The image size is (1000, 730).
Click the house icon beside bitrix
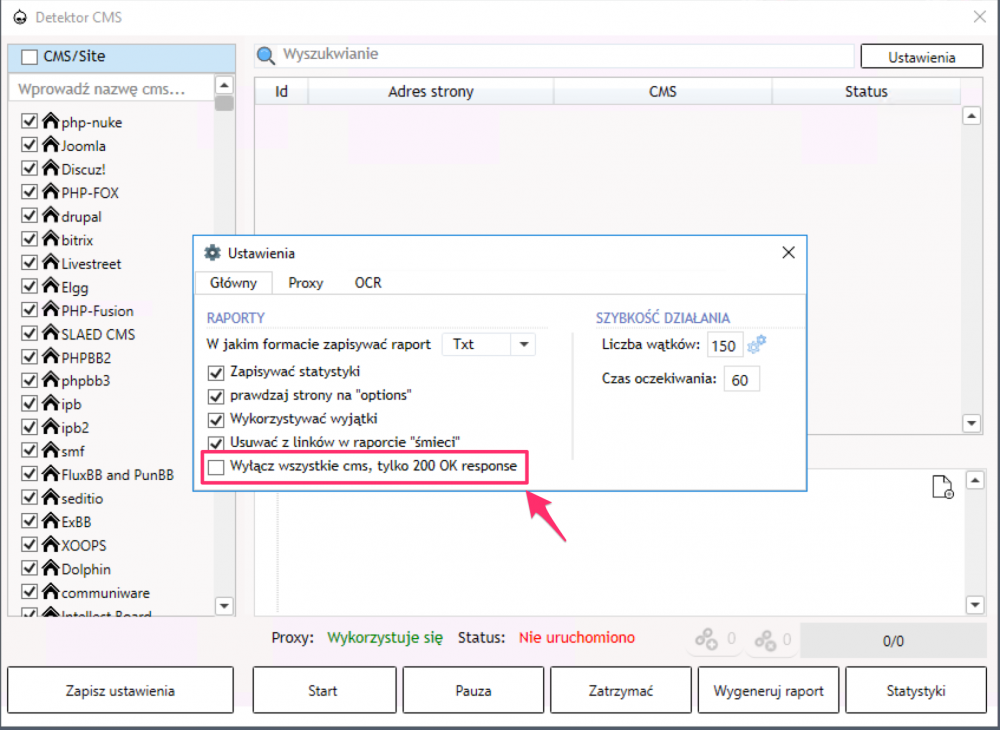50,238
